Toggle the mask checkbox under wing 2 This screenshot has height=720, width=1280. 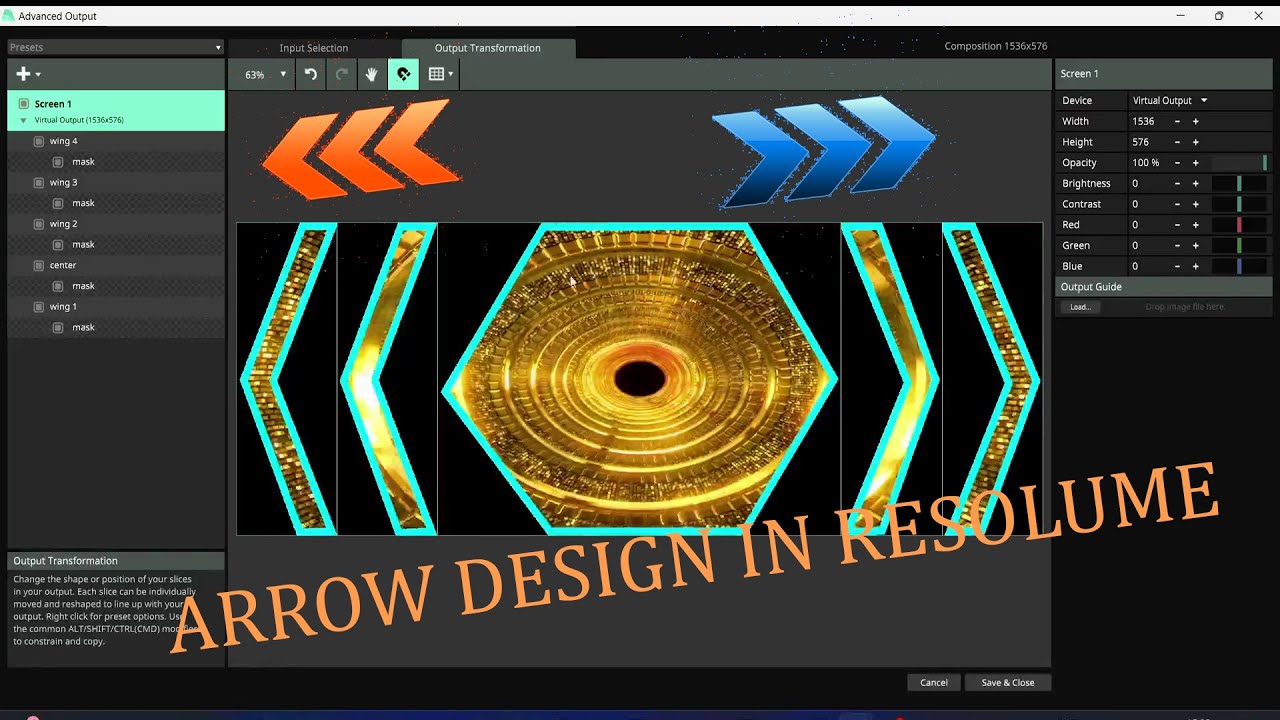[58, 245]
